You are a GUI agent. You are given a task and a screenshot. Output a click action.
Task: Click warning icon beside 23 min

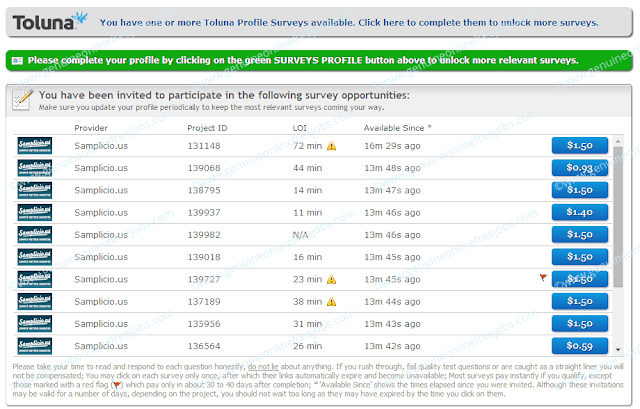tap(331, 279)
